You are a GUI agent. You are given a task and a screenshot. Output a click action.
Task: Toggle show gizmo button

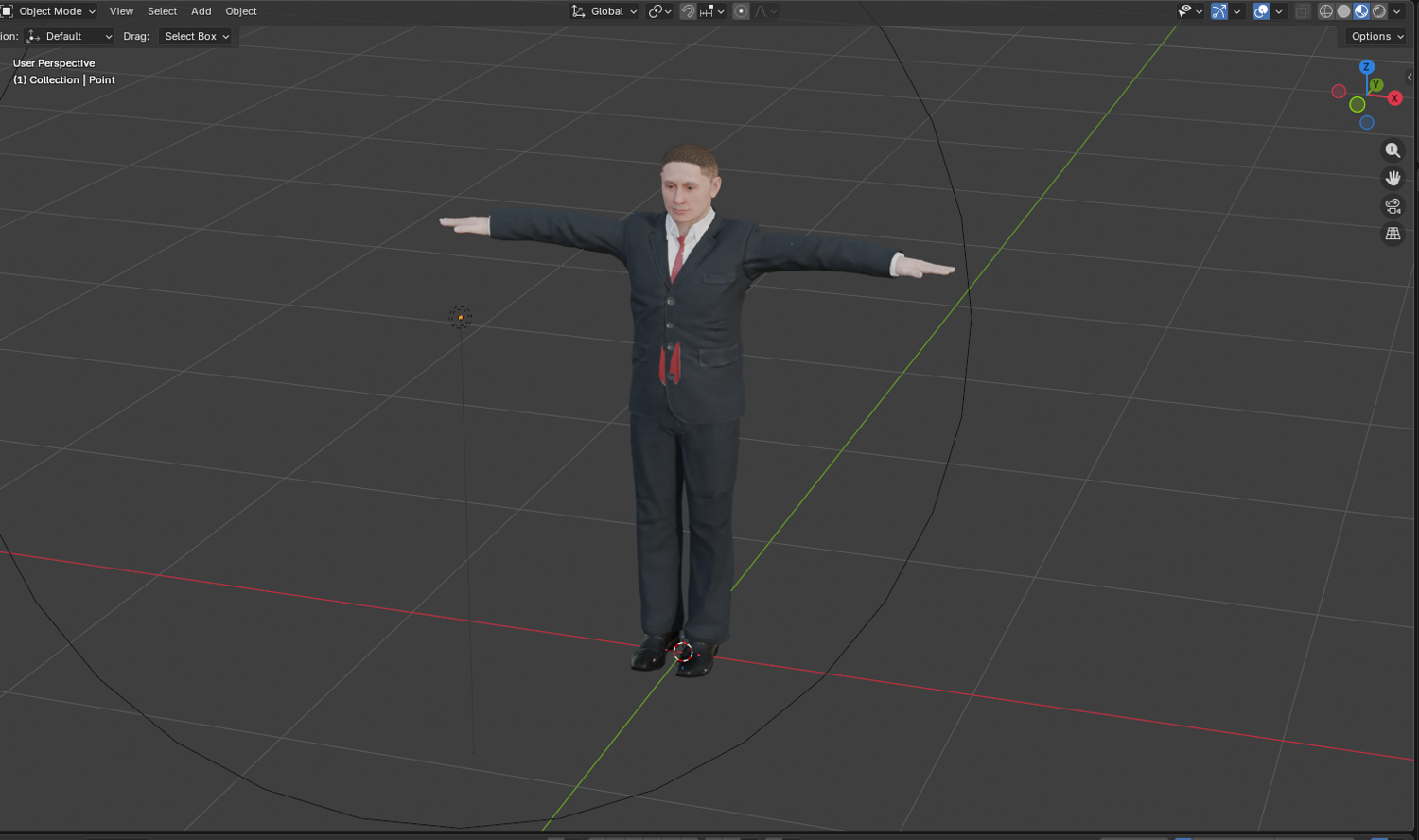1219,11
